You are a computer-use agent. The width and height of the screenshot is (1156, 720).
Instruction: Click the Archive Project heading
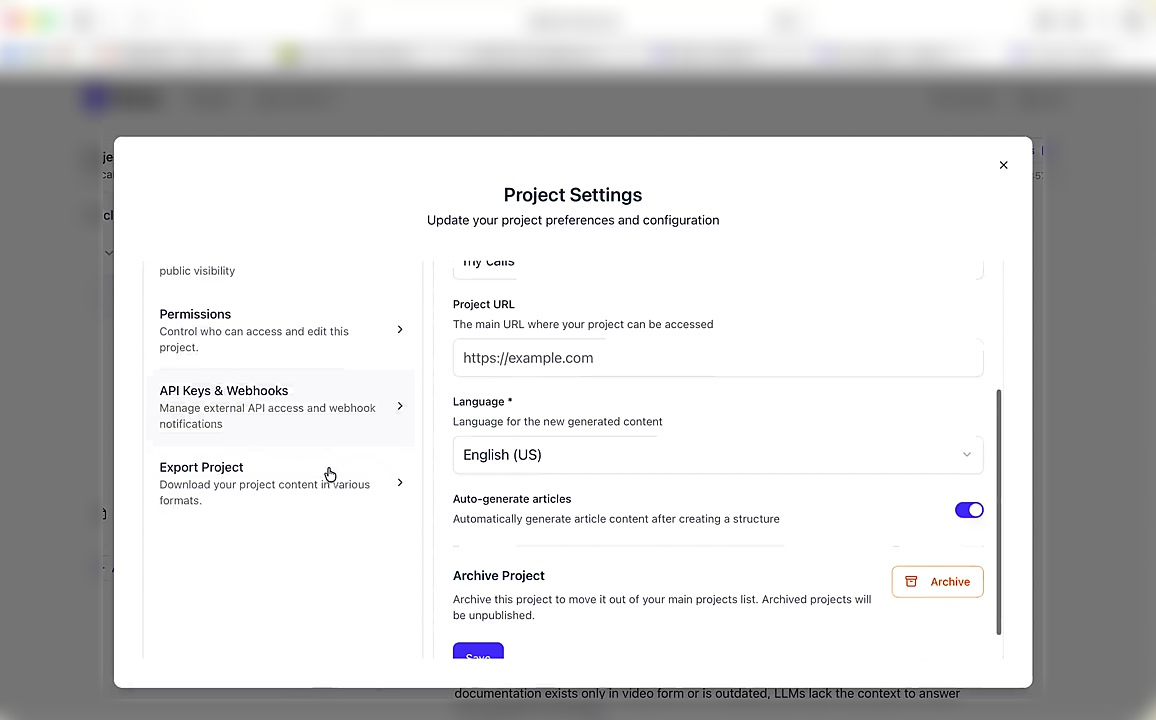point(498,576)
